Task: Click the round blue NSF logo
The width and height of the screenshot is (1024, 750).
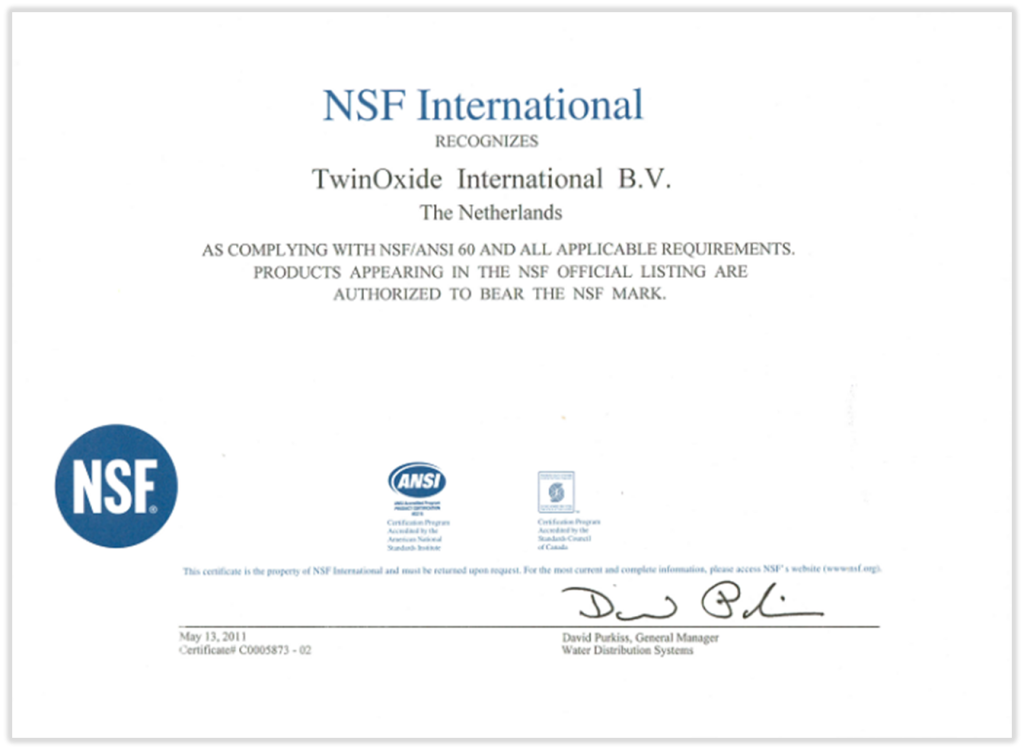Action: (116, 486)
